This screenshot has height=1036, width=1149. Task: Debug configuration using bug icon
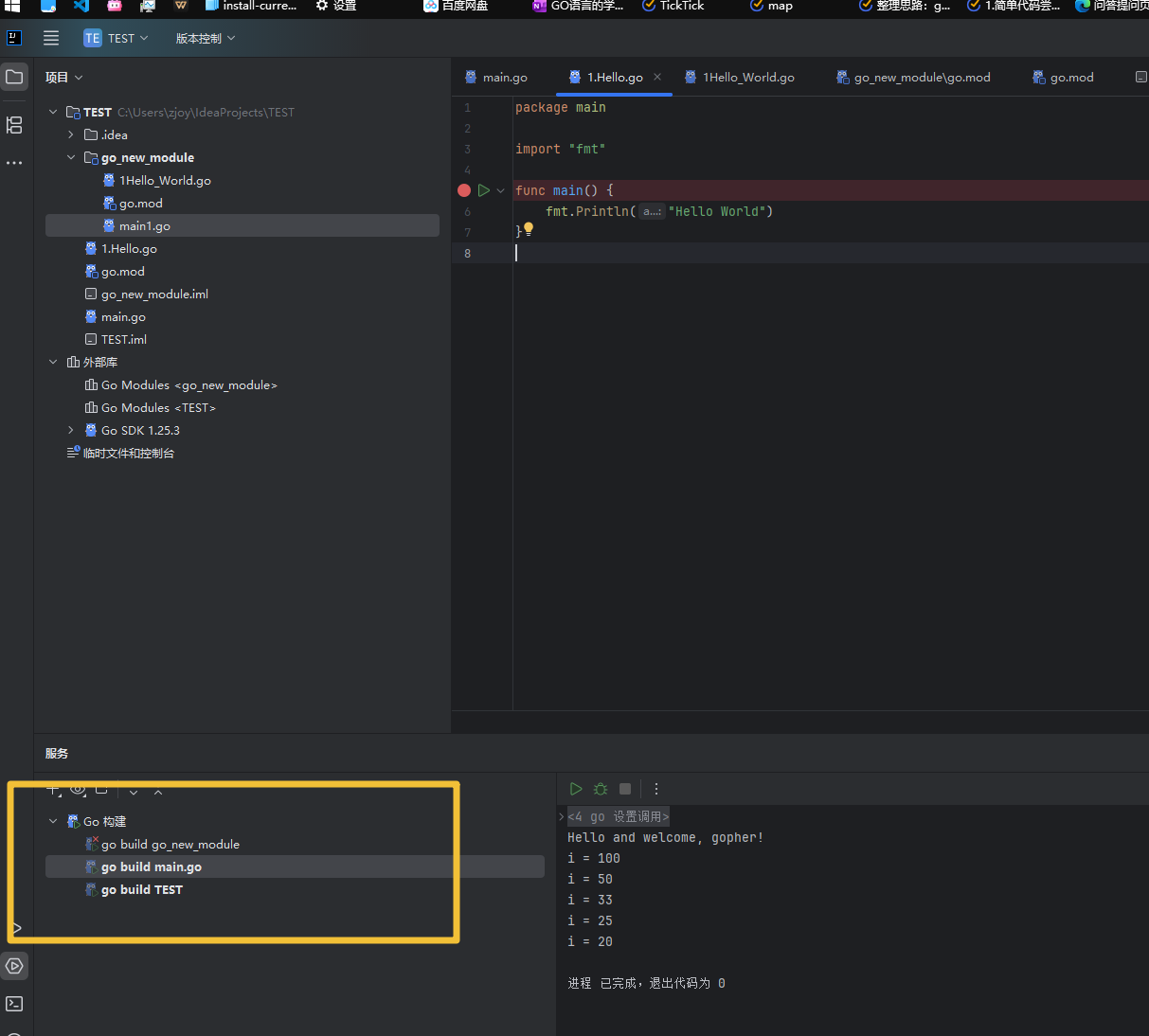[601, 789]
